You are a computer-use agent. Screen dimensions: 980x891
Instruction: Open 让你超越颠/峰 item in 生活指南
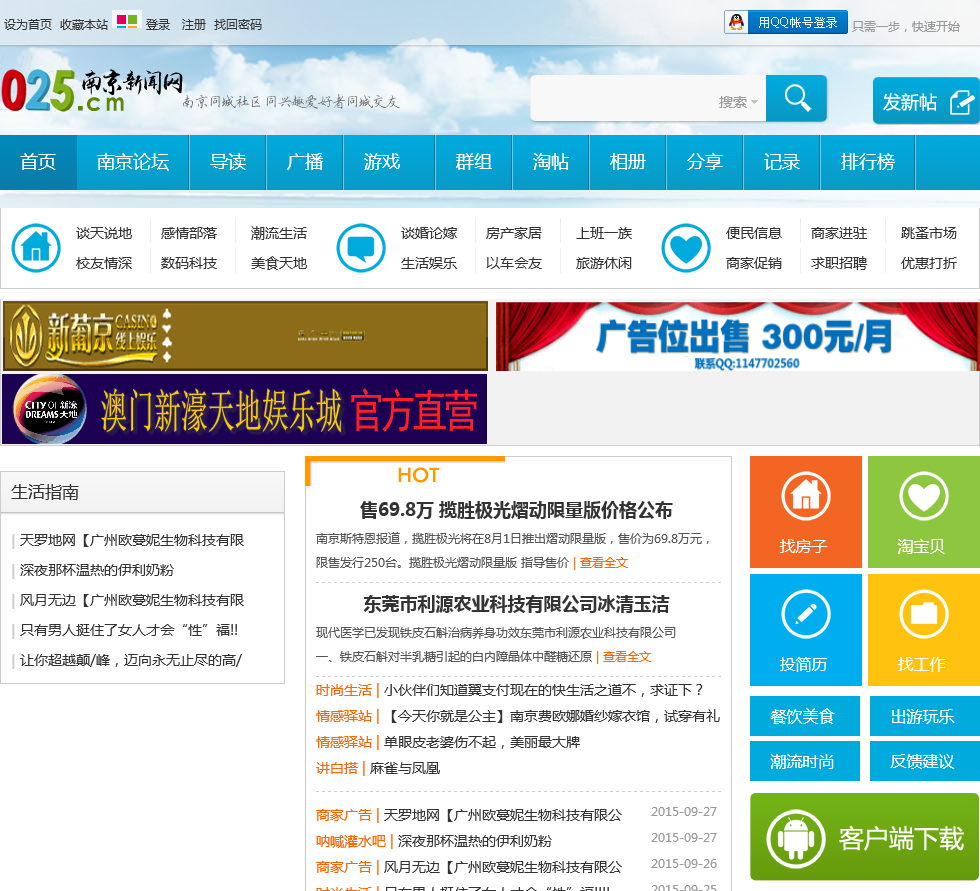pyautogui.click(x=131, y=660)
